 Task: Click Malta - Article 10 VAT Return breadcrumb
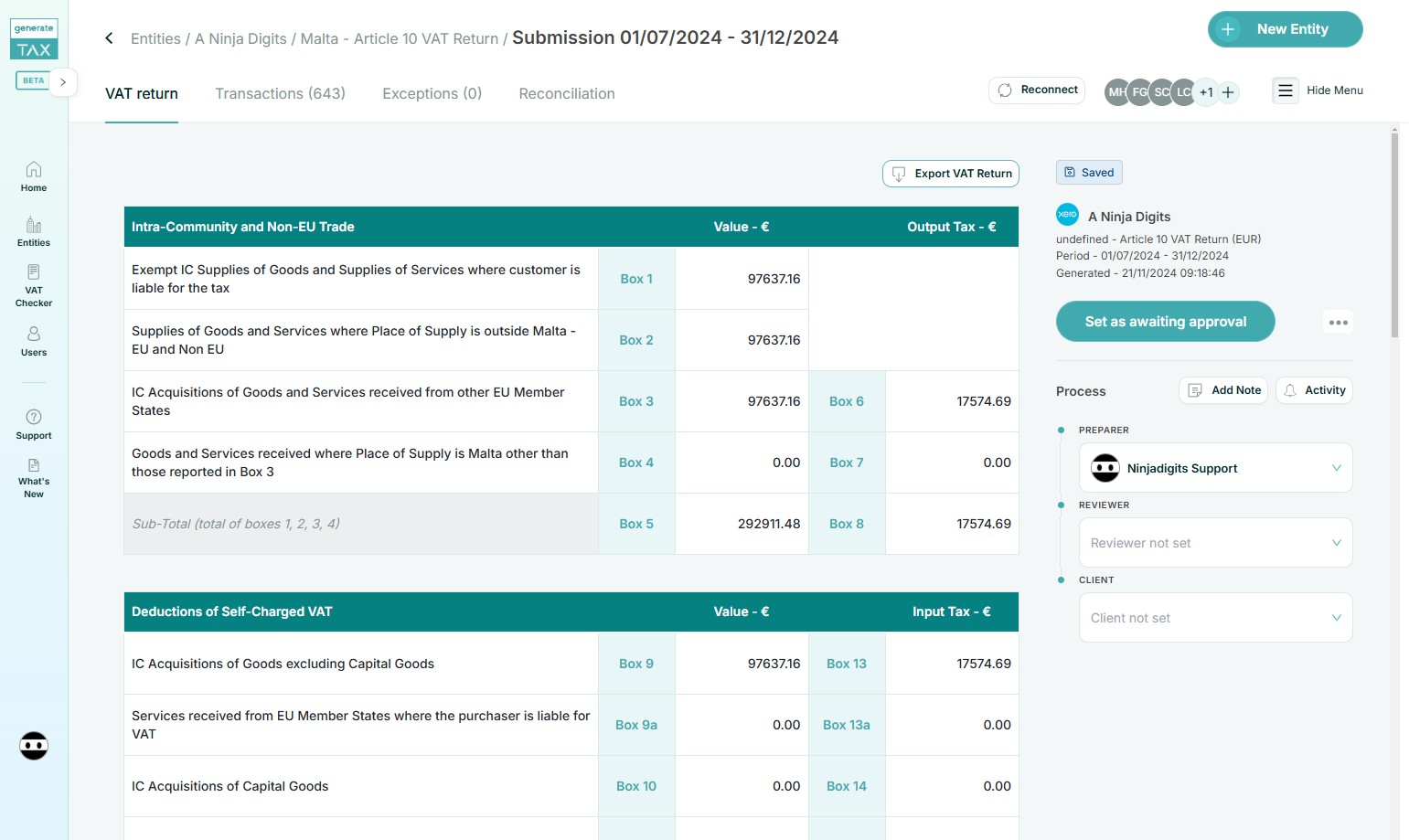[x=400, y=38]
